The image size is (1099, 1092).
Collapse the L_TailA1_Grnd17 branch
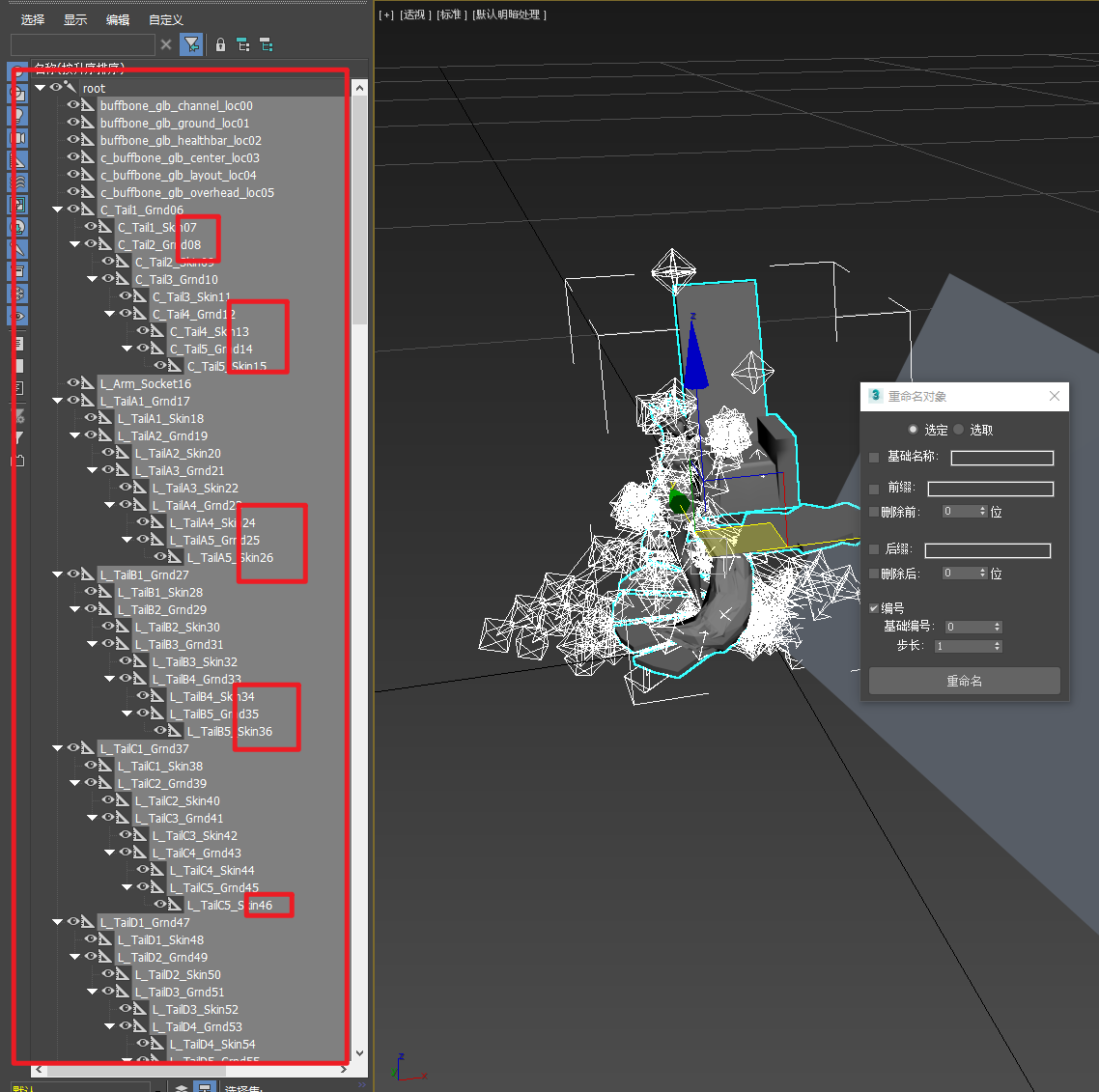point(58,401)
